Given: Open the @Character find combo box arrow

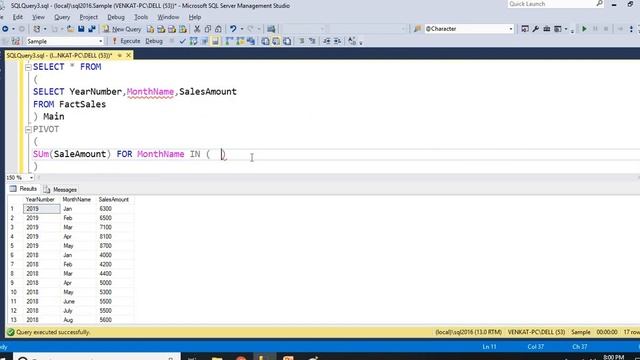Looking at the screenshot, I should (x=511, y=29).
